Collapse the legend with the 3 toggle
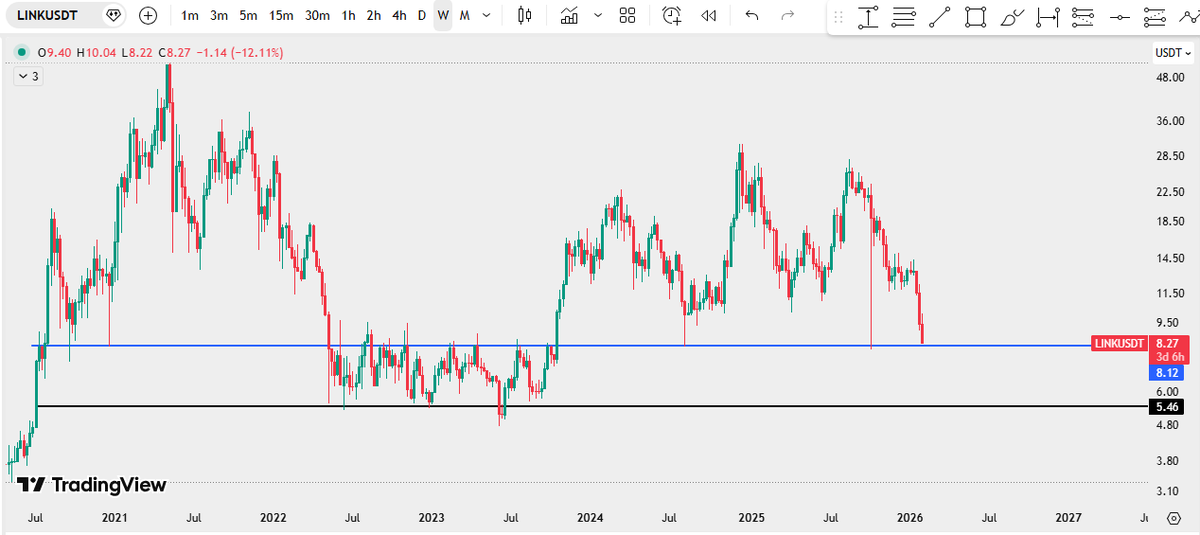Image resolution: width=1200 pixels, height=535 pixels. click(x=26, y=75)
